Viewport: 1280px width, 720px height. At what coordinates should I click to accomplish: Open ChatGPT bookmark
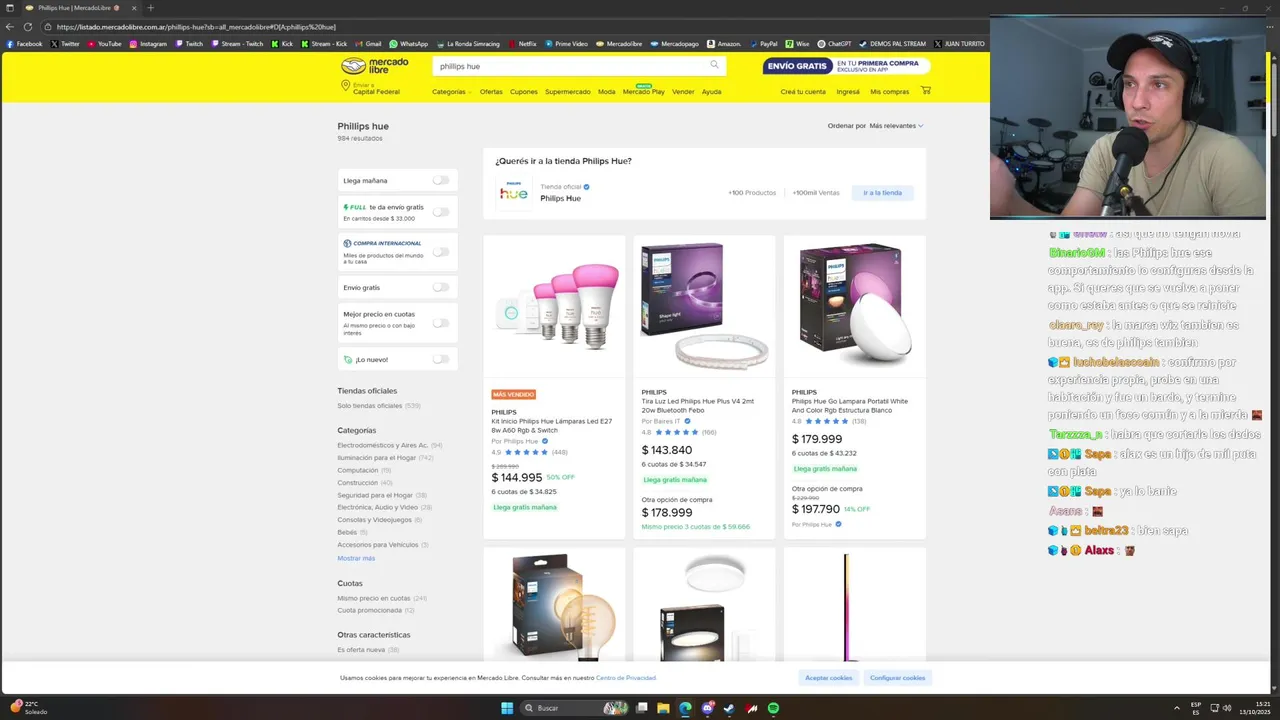[x=834, y=44]
